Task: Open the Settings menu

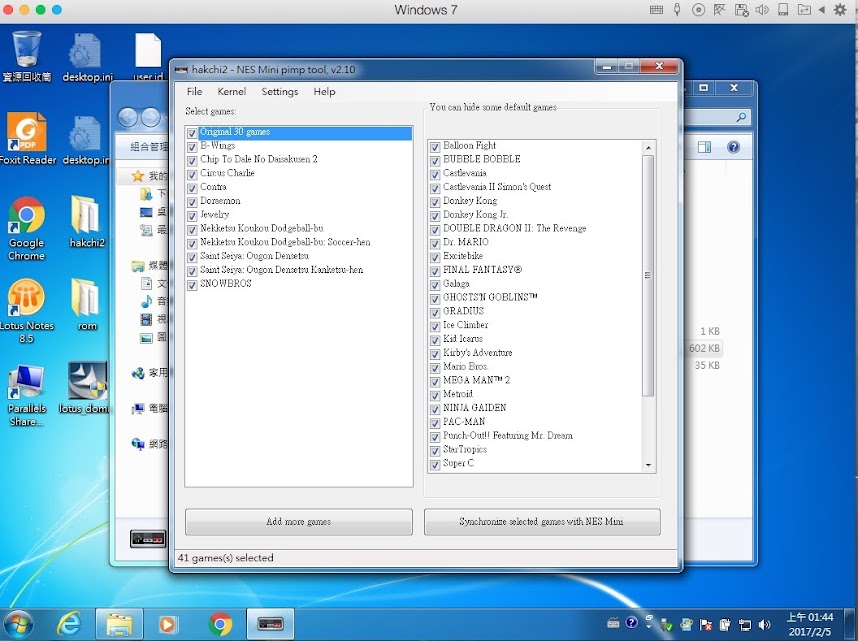Action: [x=280, y=91]
